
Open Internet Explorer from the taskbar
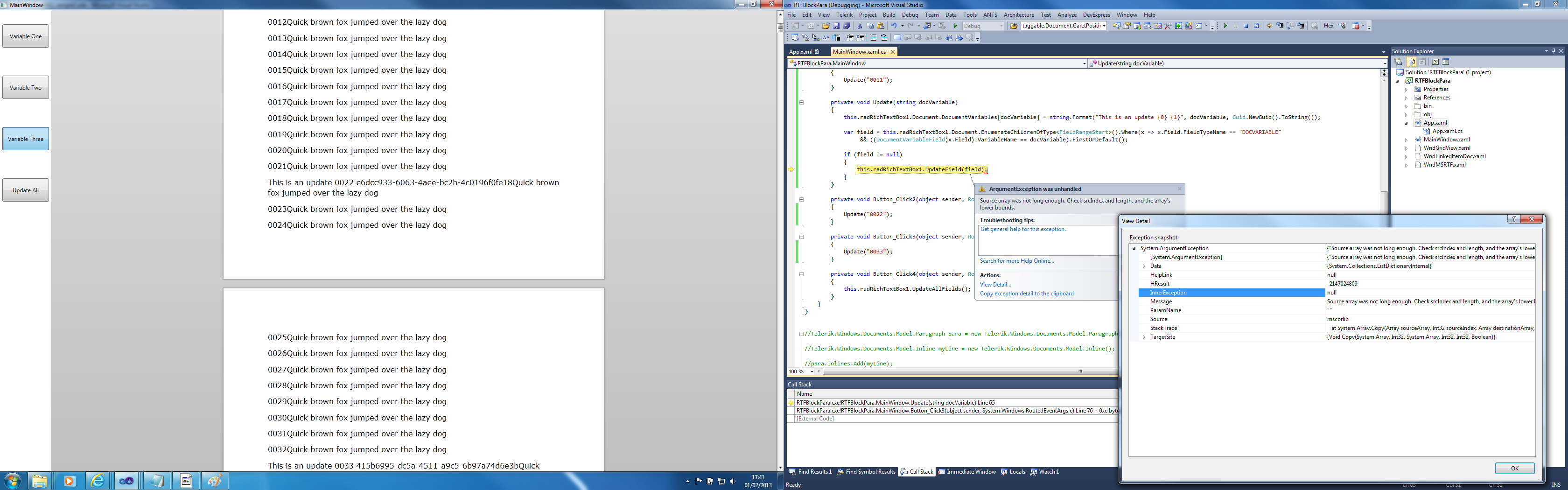98,481
